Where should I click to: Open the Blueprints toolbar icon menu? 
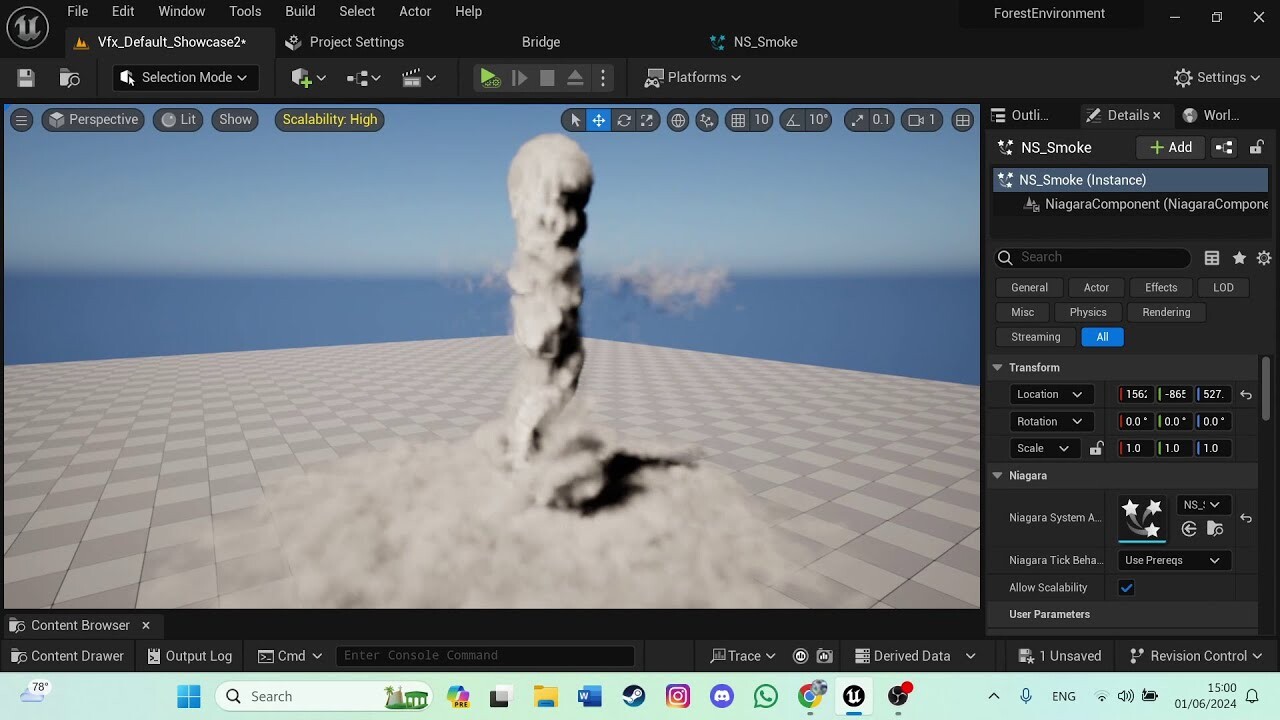(357, 78)
